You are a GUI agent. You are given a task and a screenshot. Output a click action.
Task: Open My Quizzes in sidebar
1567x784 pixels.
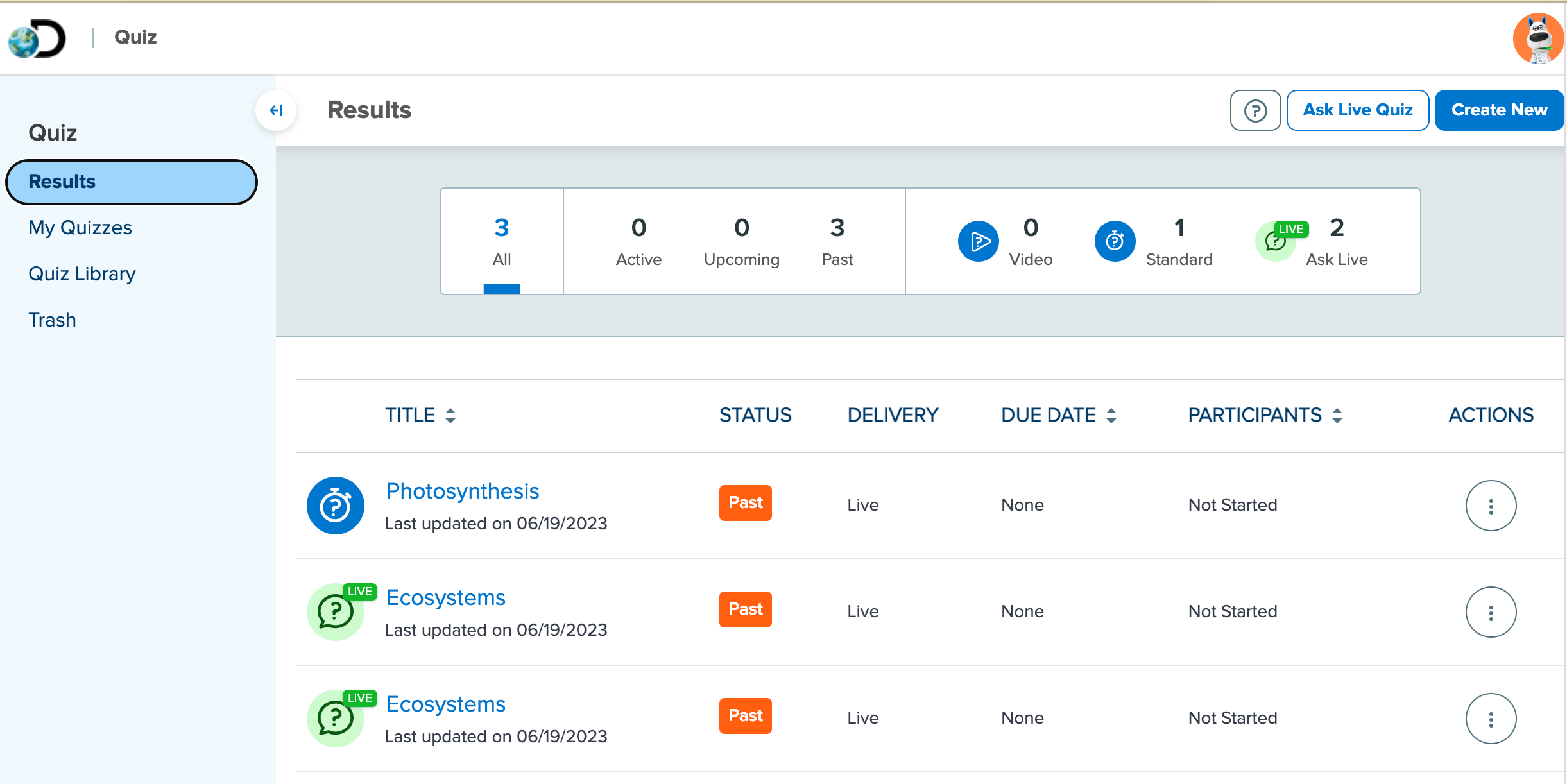[80, 228]
